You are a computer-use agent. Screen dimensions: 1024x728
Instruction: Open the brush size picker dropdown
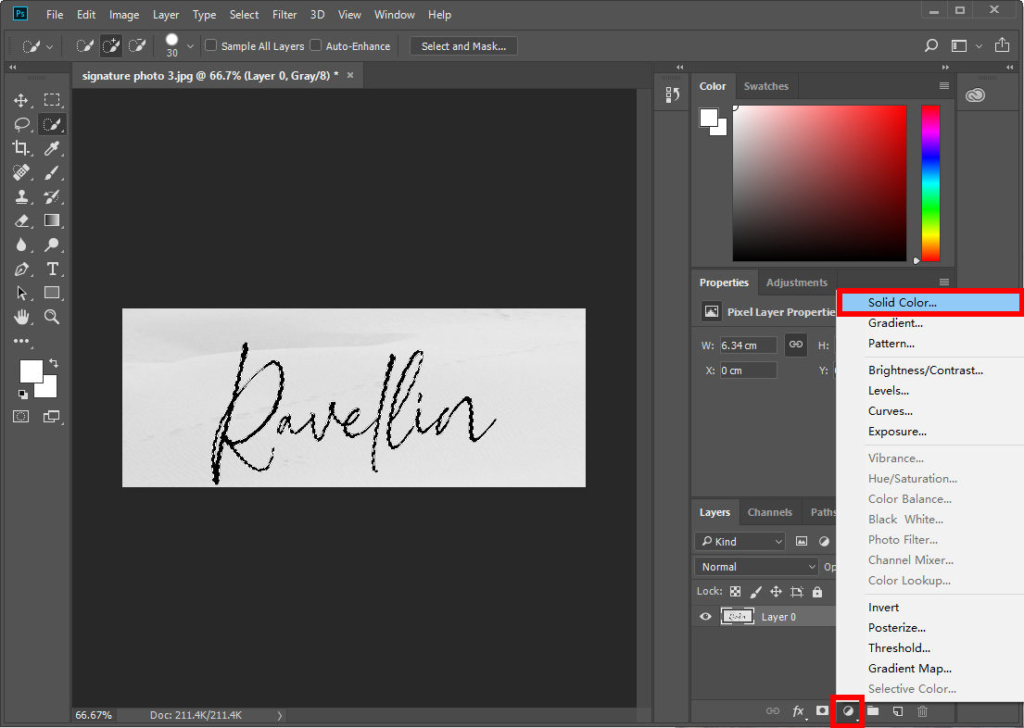pyautogui.click(x=188, y=45)
